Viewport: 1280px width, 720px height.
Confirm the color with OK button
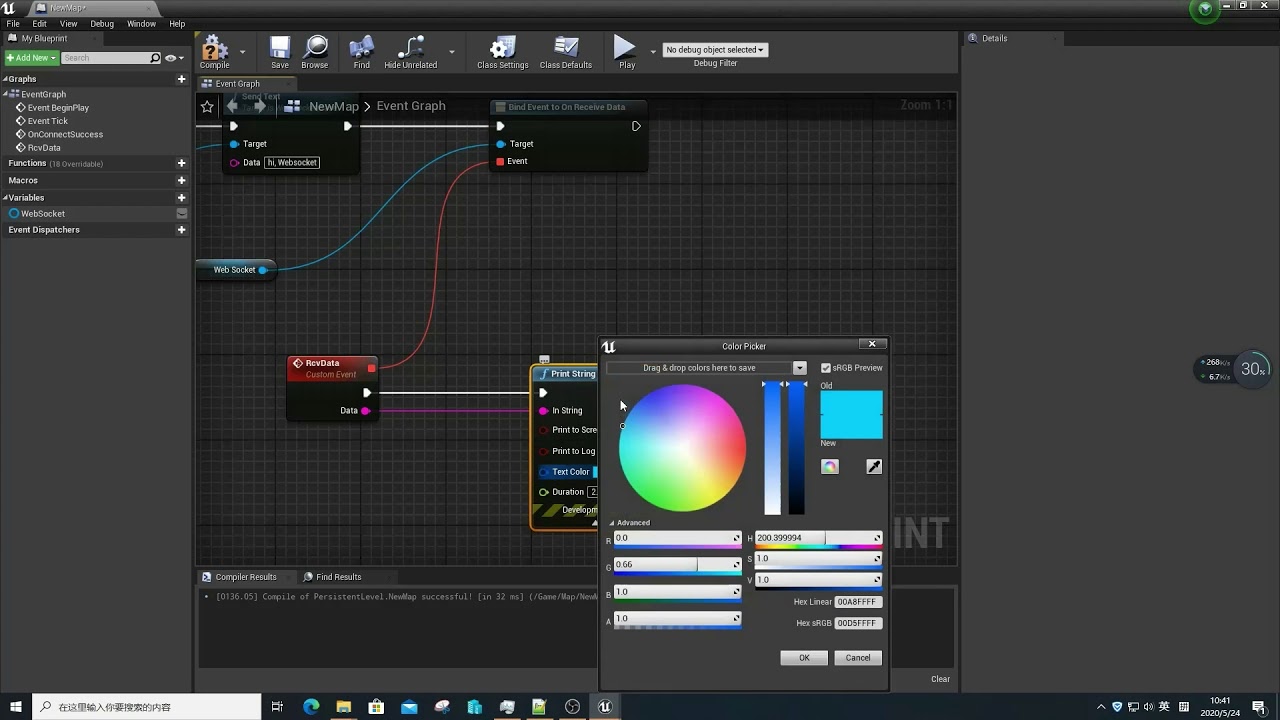(804, 658)
